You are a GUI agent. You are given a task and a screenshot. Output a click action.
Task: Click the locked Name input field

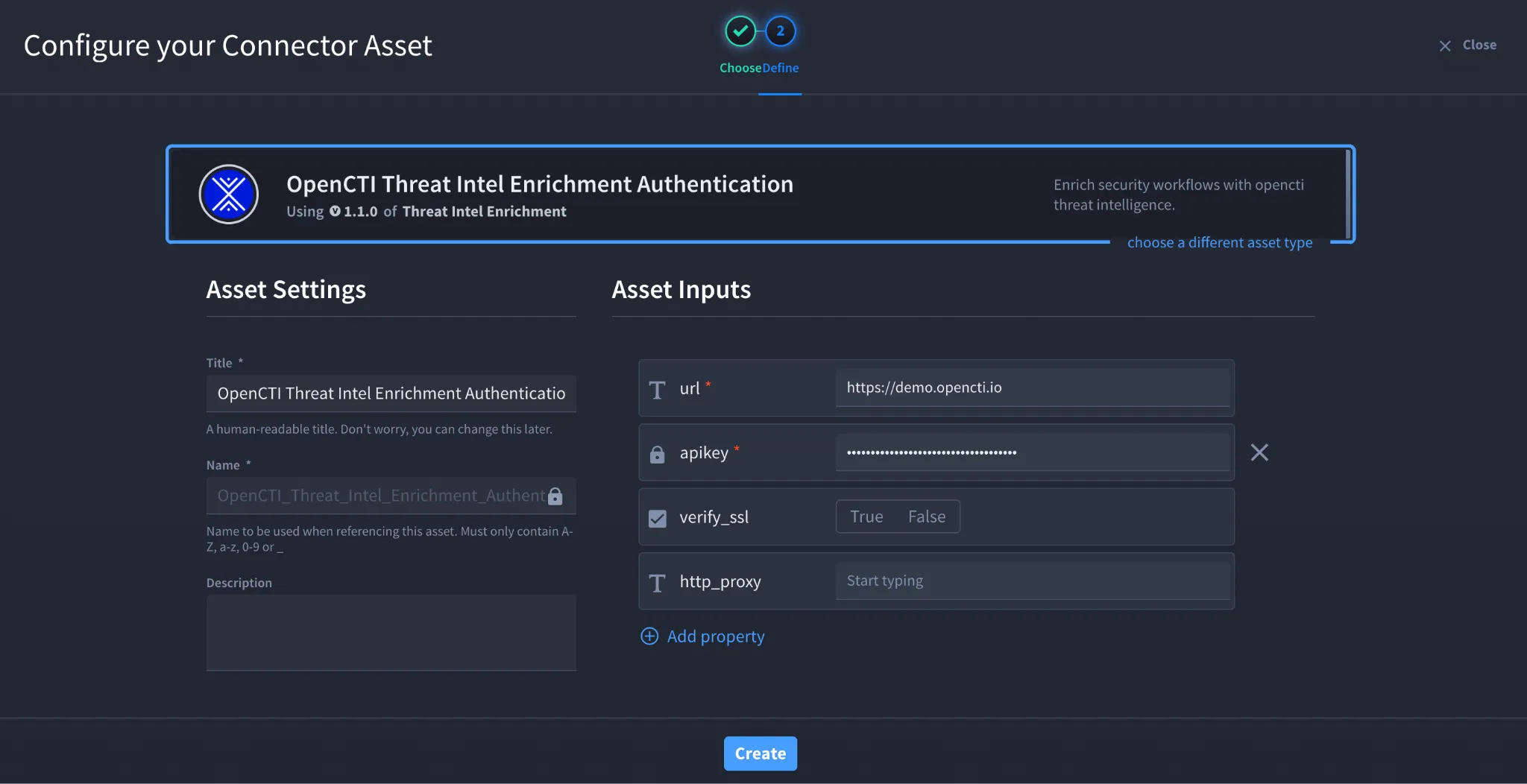(391, 496)
